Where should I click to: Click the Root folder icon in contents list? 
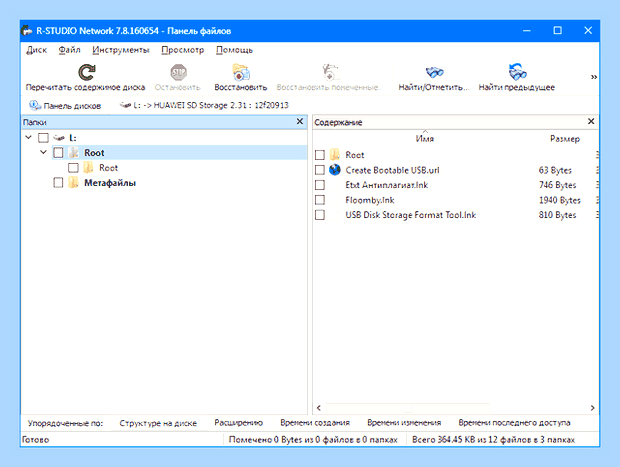(x=335, y=155)
